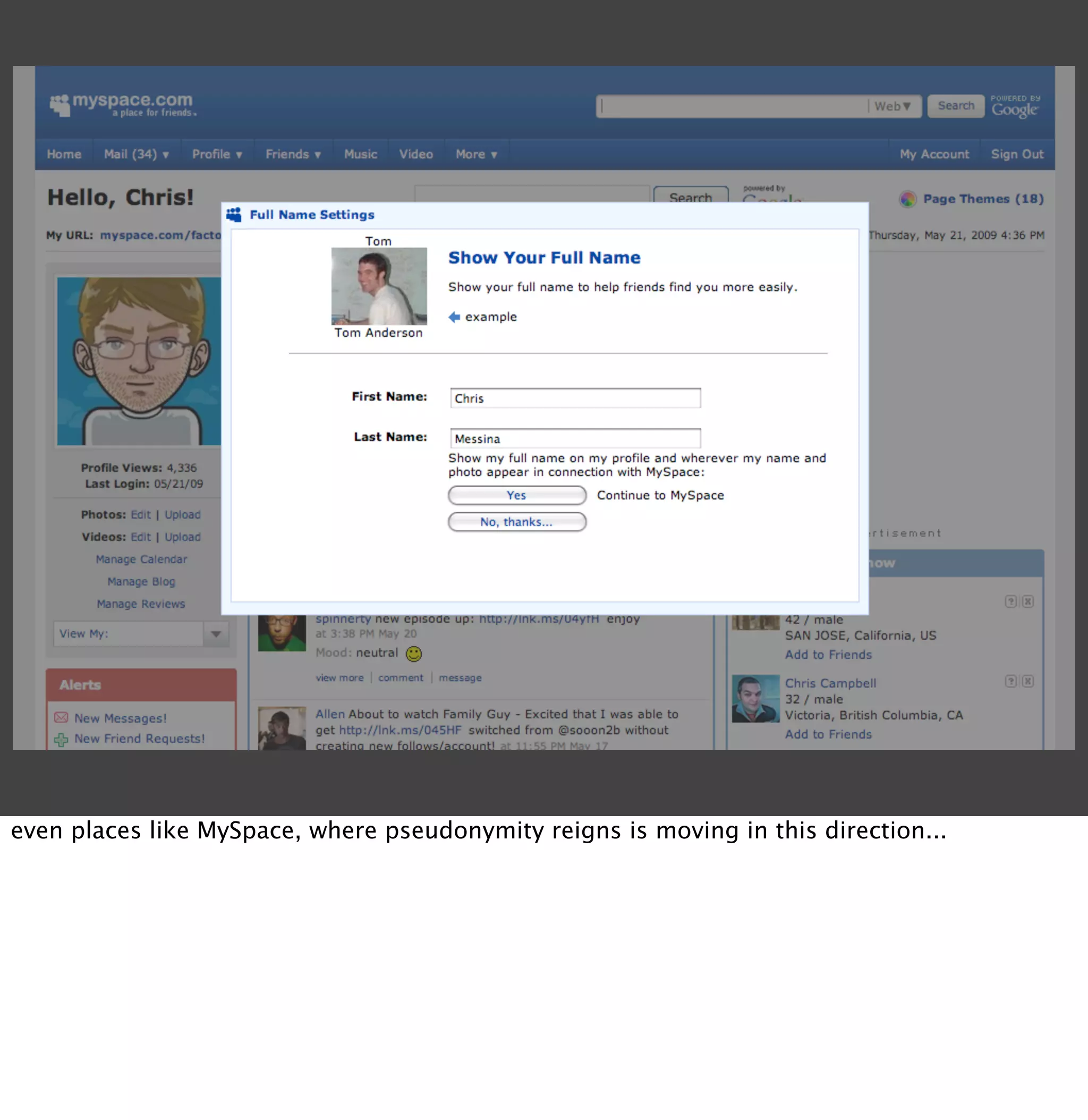Open Manage Blog link

tap(141, 582)
